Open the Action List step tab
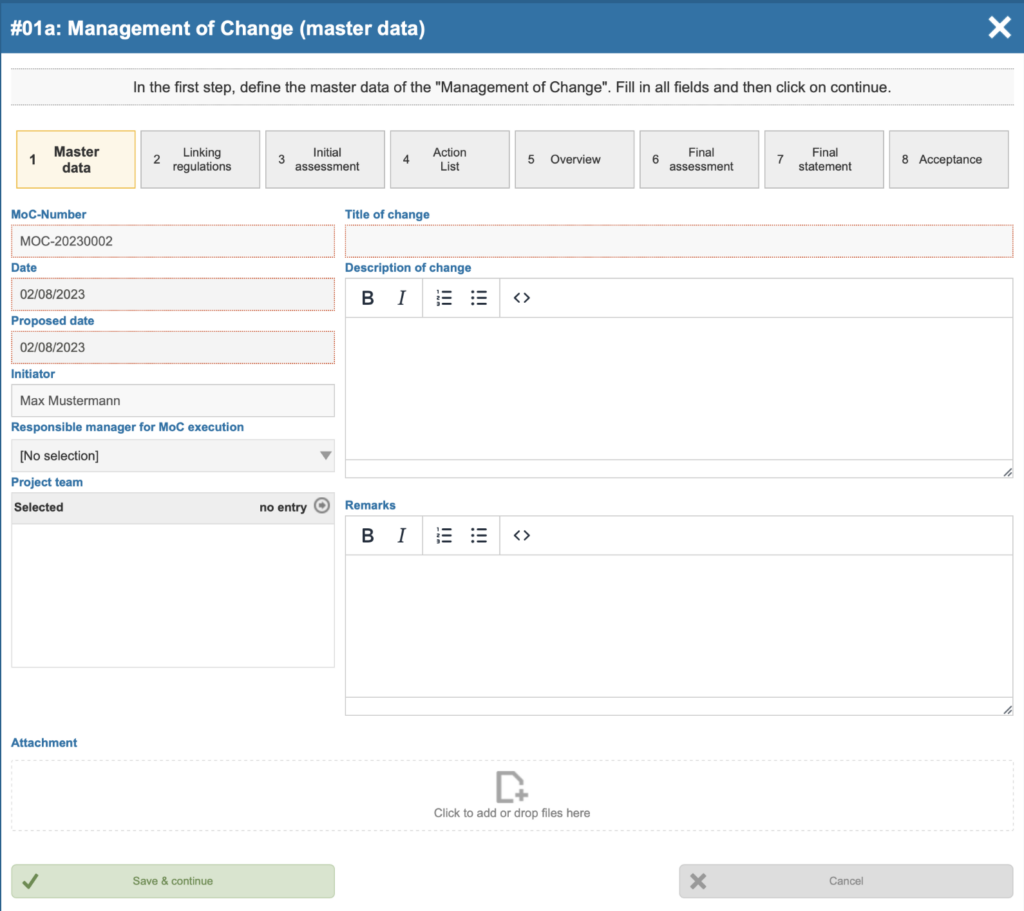 pyautogui.click(x=449, y=159)
